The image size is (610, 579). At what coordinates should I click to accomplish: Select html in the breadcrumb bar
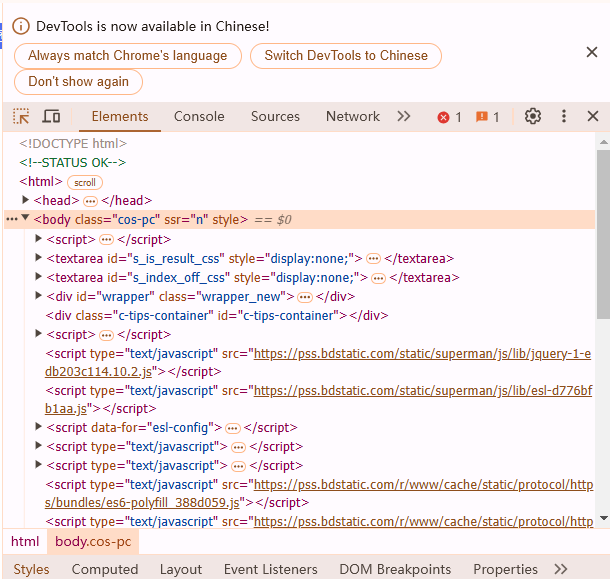tap(25, 542)
